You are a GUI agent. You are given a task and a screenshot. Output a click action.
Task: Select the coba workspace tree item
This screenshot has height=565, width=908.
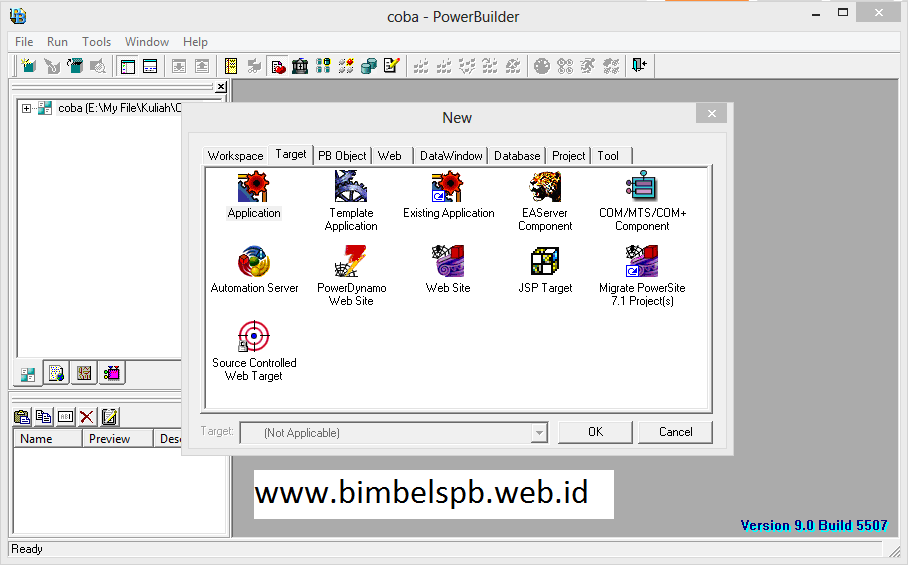119,108
